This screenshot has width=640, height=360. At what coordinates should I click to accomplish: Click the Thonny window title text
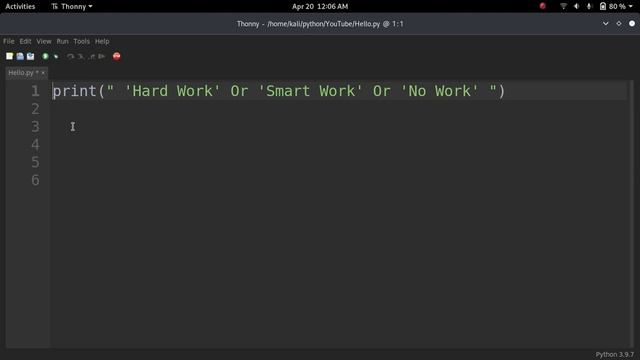(x=320, y=24)
